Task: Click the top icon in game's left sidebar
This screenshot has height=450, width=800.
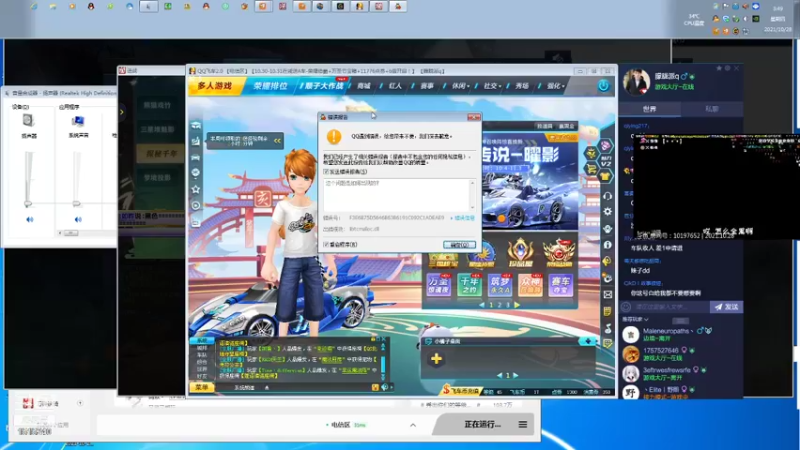Action: [x=195, y=125]
